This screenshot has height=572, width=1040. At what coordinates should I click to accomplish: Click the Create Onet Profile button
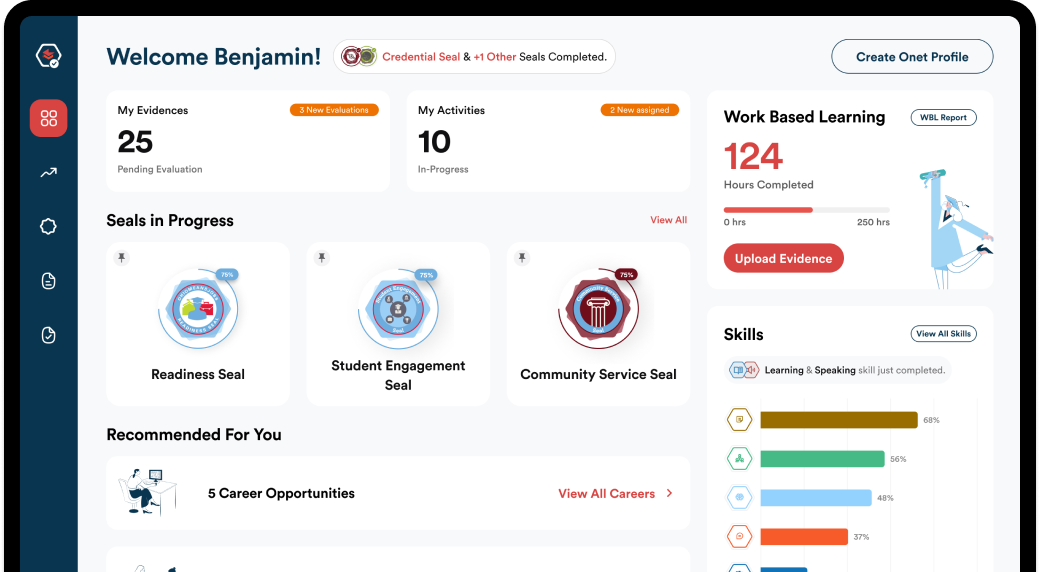pyautogui.click(x=912, y=57)
